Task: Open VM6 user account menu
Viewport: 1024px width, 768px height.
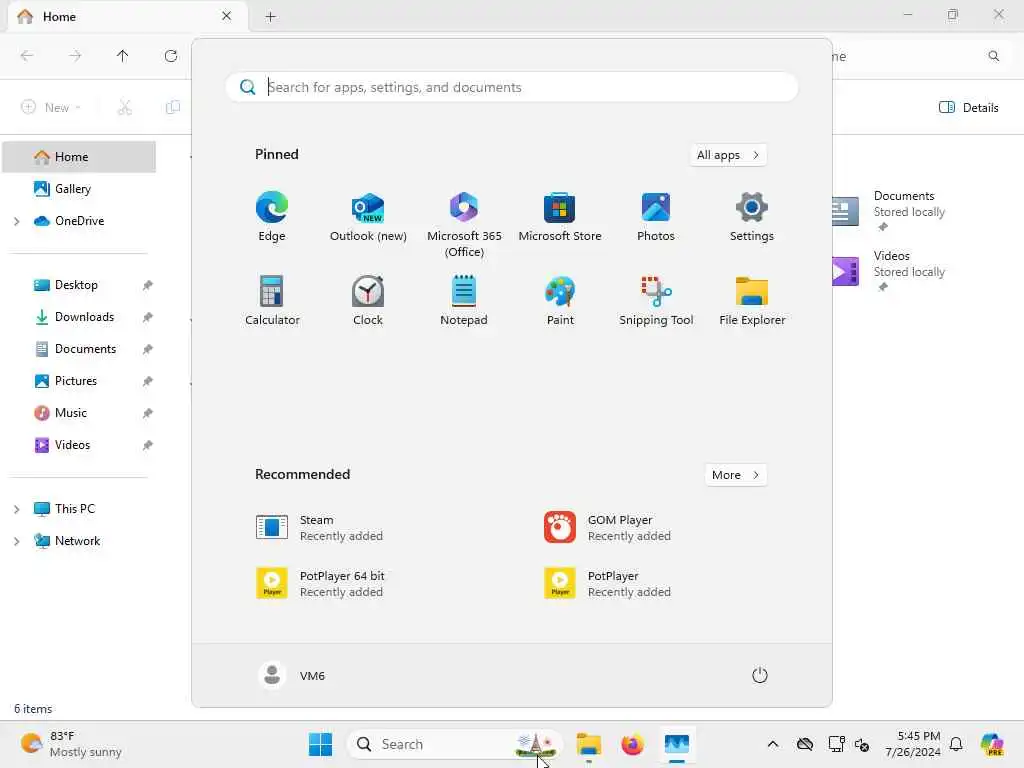Action: pos(292,675)
